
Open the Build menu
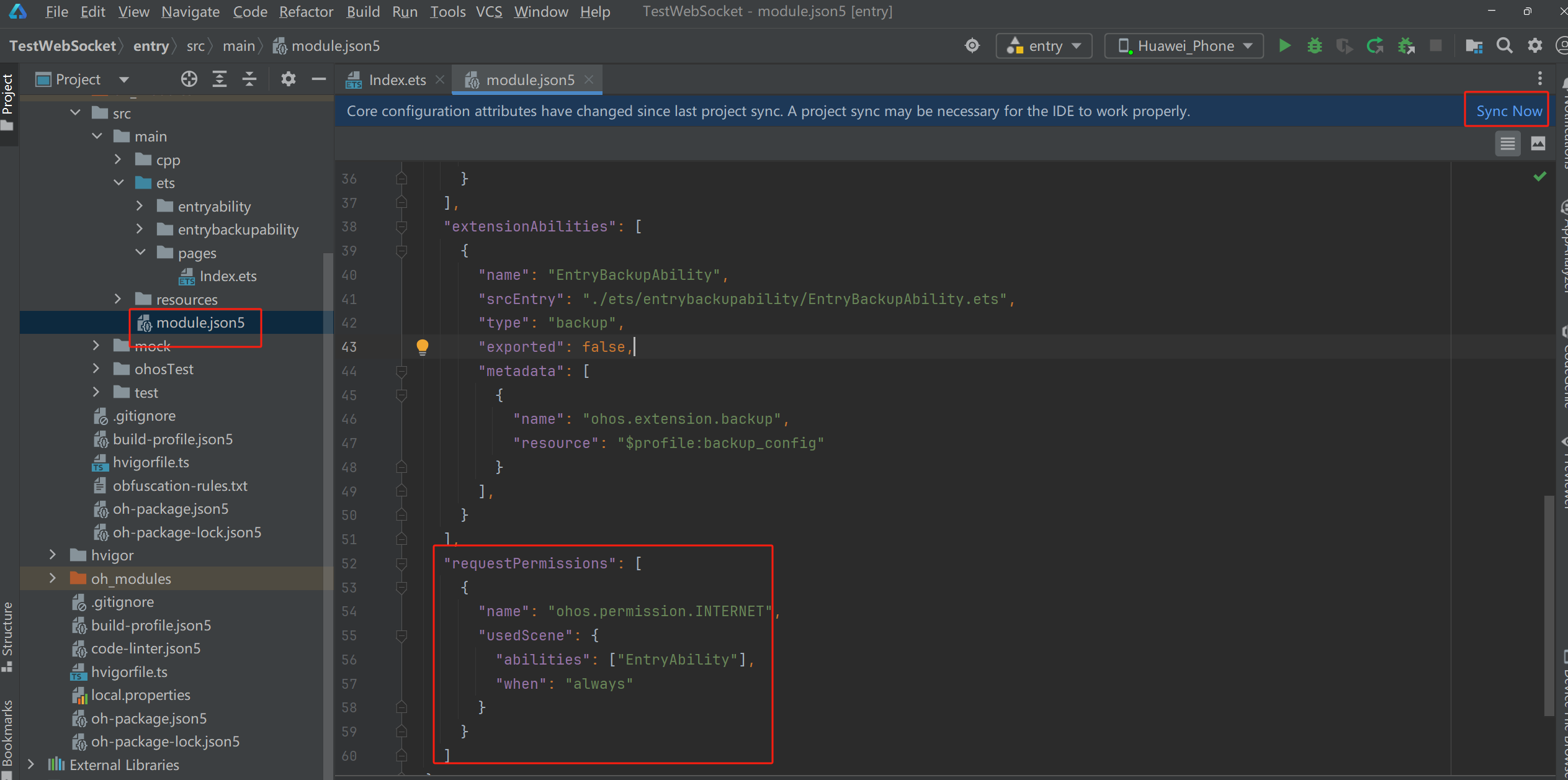[363, 11]
